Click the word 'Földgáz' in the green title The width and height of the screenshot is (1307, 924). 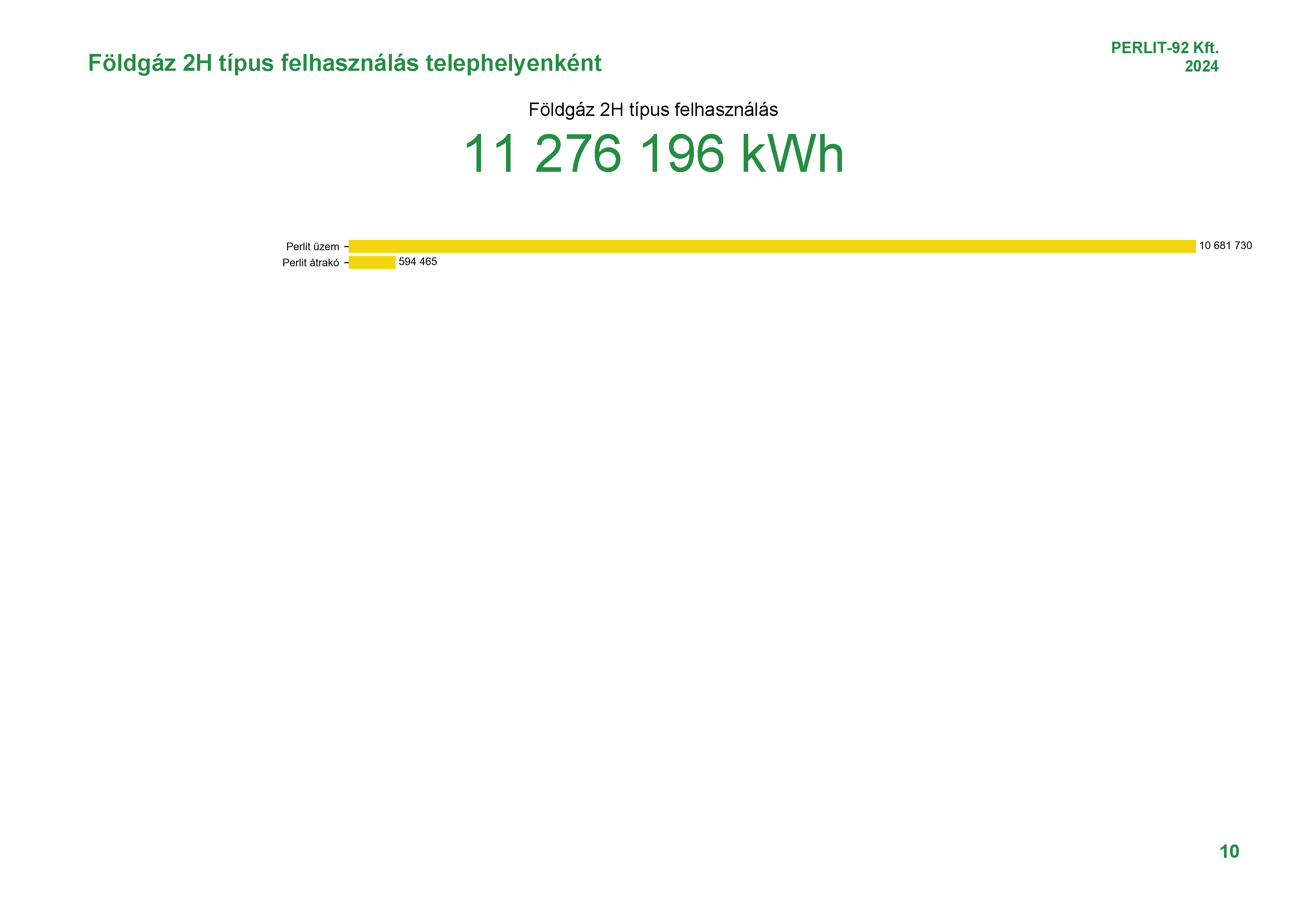coord(132,63)
